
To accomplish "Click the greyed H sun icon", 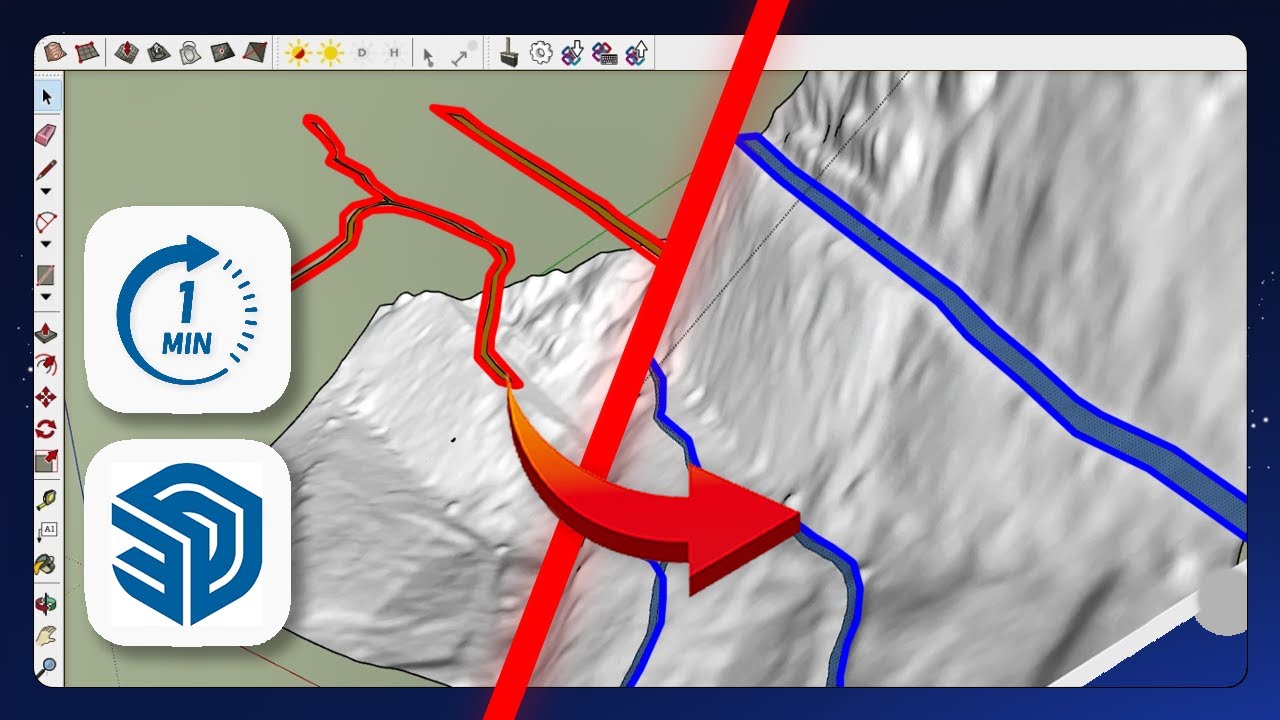I will (x=394, y=53).
